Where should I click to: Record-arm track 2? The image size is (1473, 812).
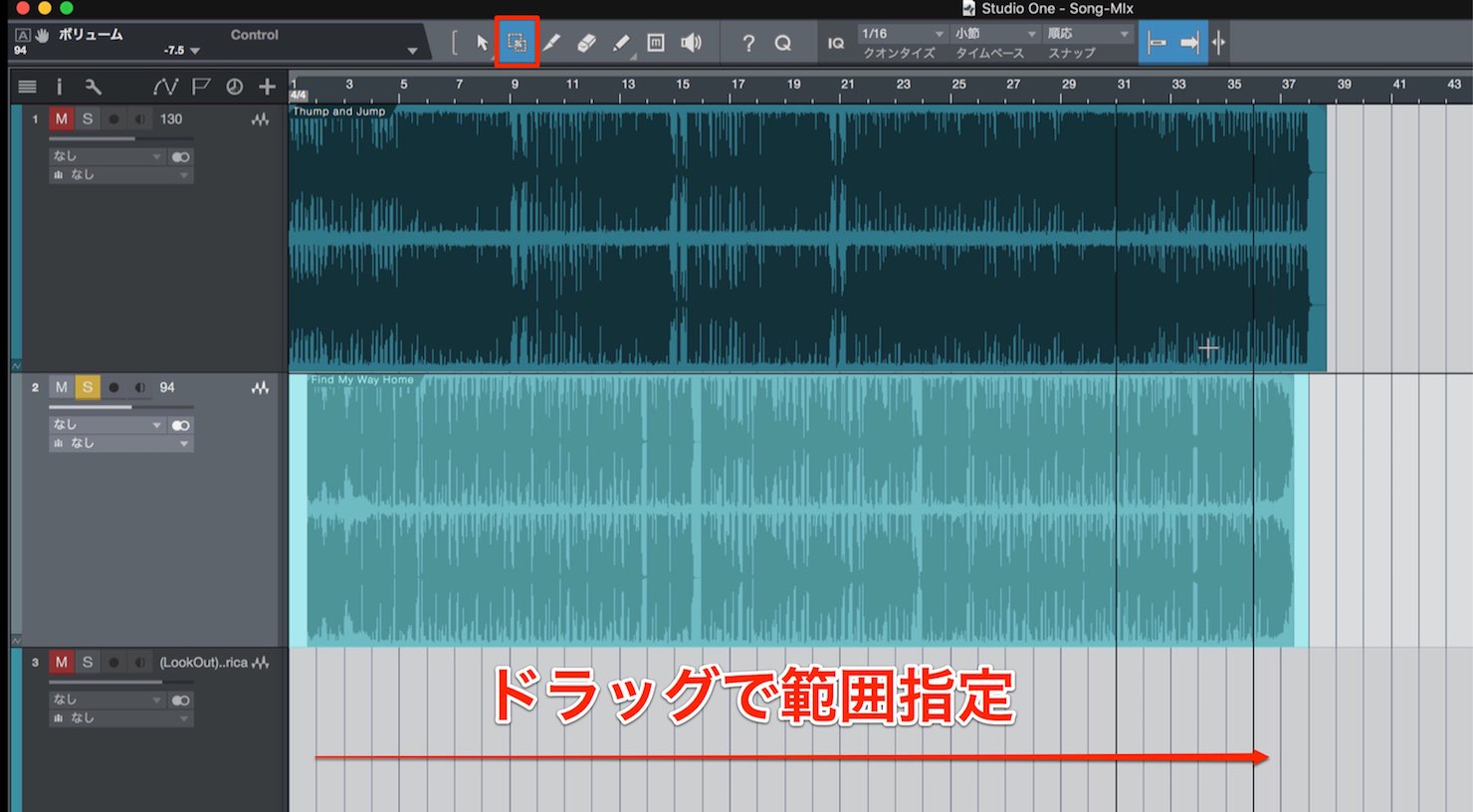click(113, 388)
